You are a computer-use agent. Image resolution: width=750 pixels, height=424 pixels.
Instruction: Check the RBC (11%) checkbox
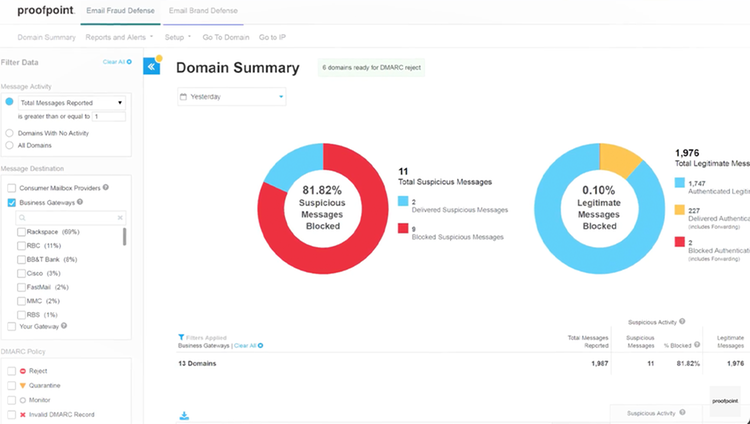click(21, 246)
